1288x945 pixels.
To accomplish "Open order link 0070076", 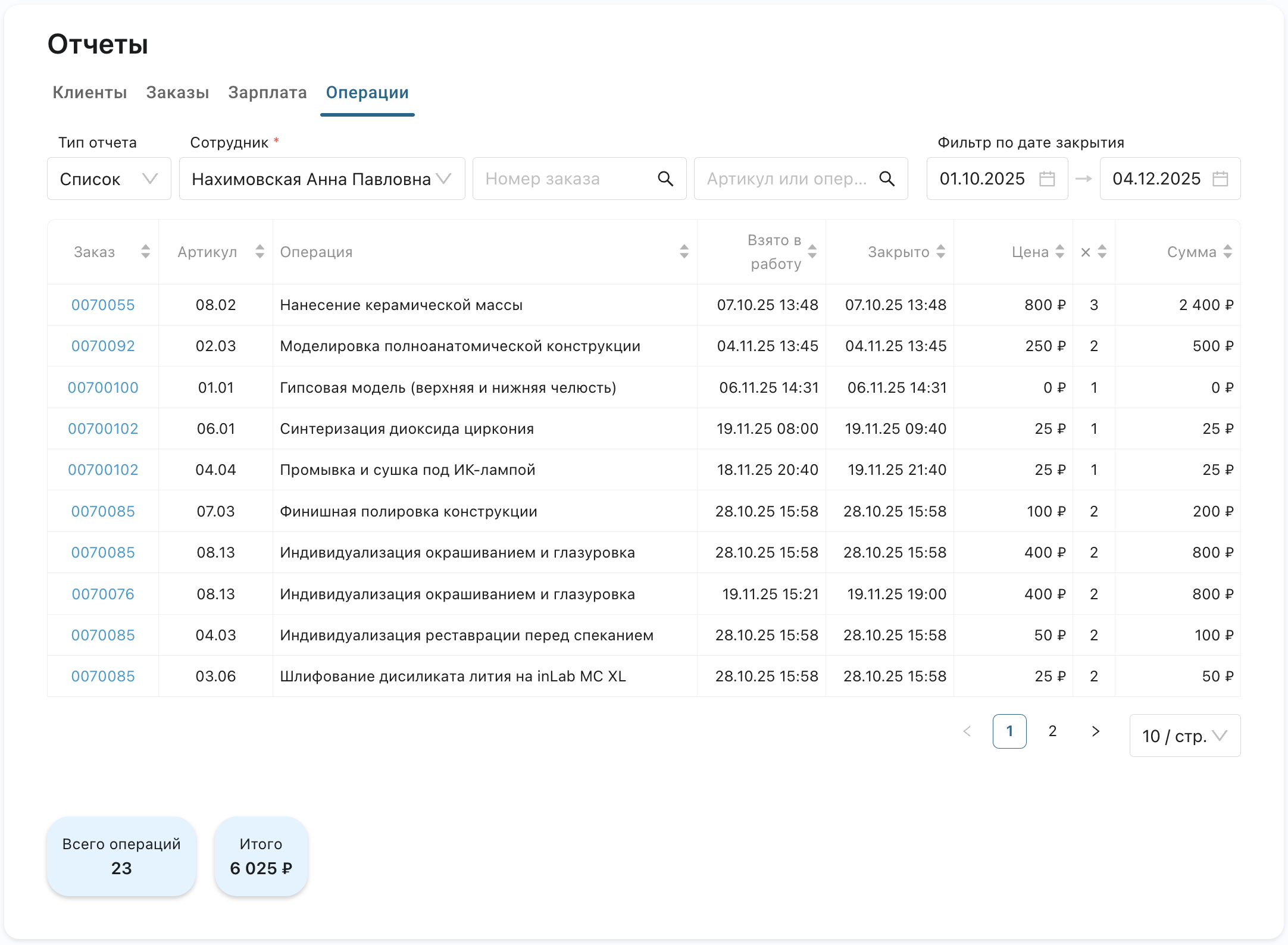I will click(x=103, y=594).
